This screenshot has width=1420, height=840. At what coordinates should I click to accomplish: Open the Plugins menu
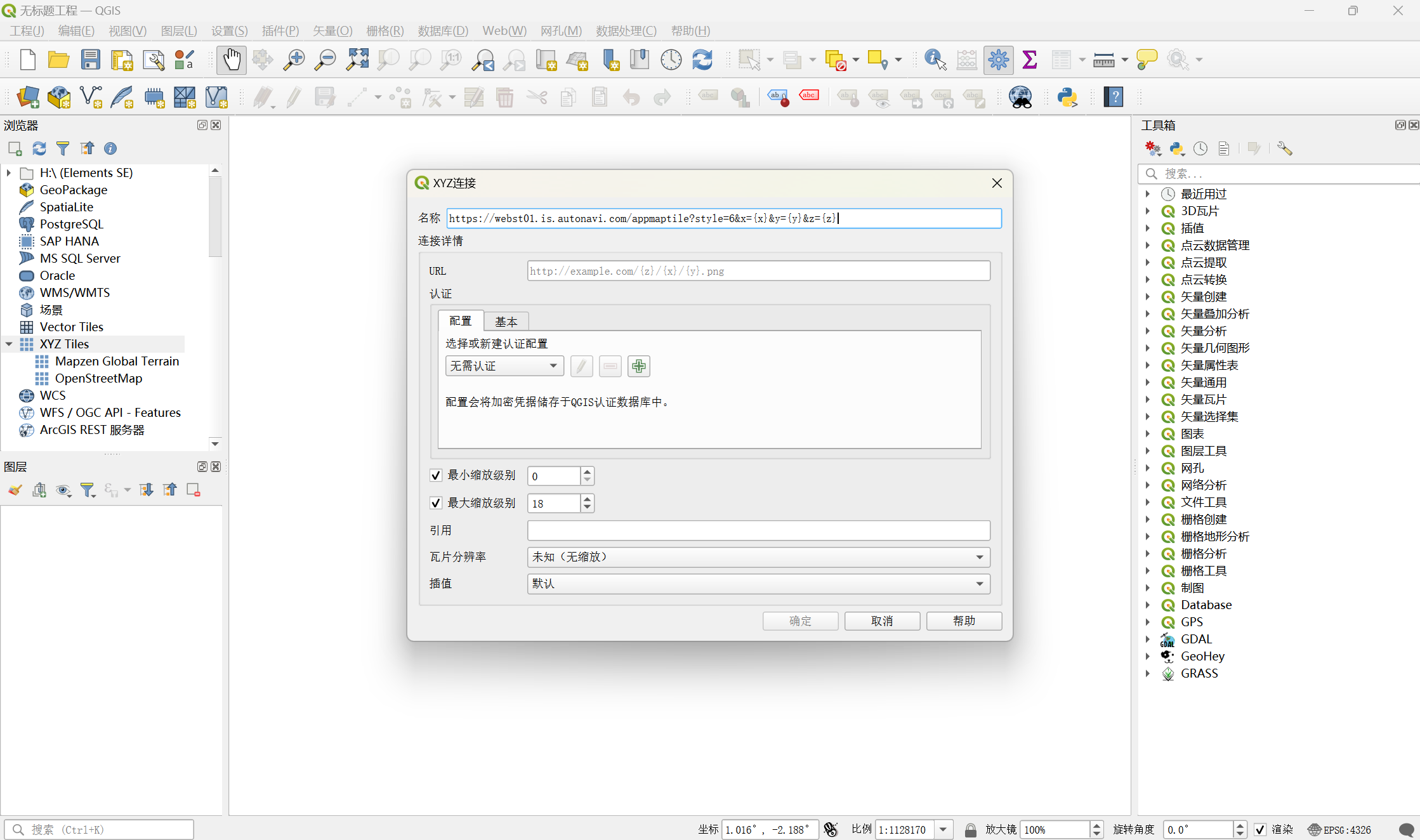point(280,30)
